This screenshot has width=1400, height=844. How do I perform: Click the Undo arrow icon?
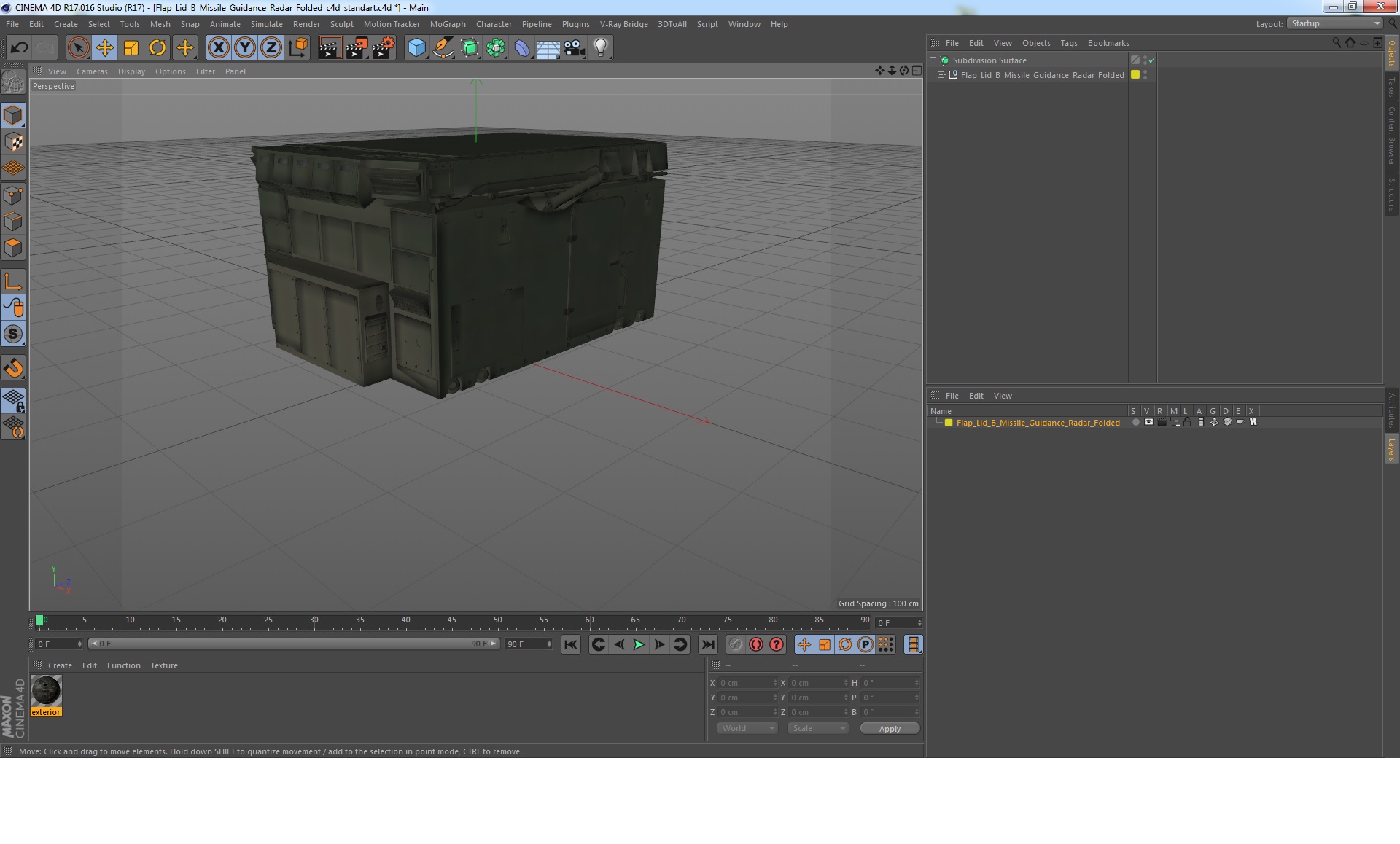click(19, 48)
